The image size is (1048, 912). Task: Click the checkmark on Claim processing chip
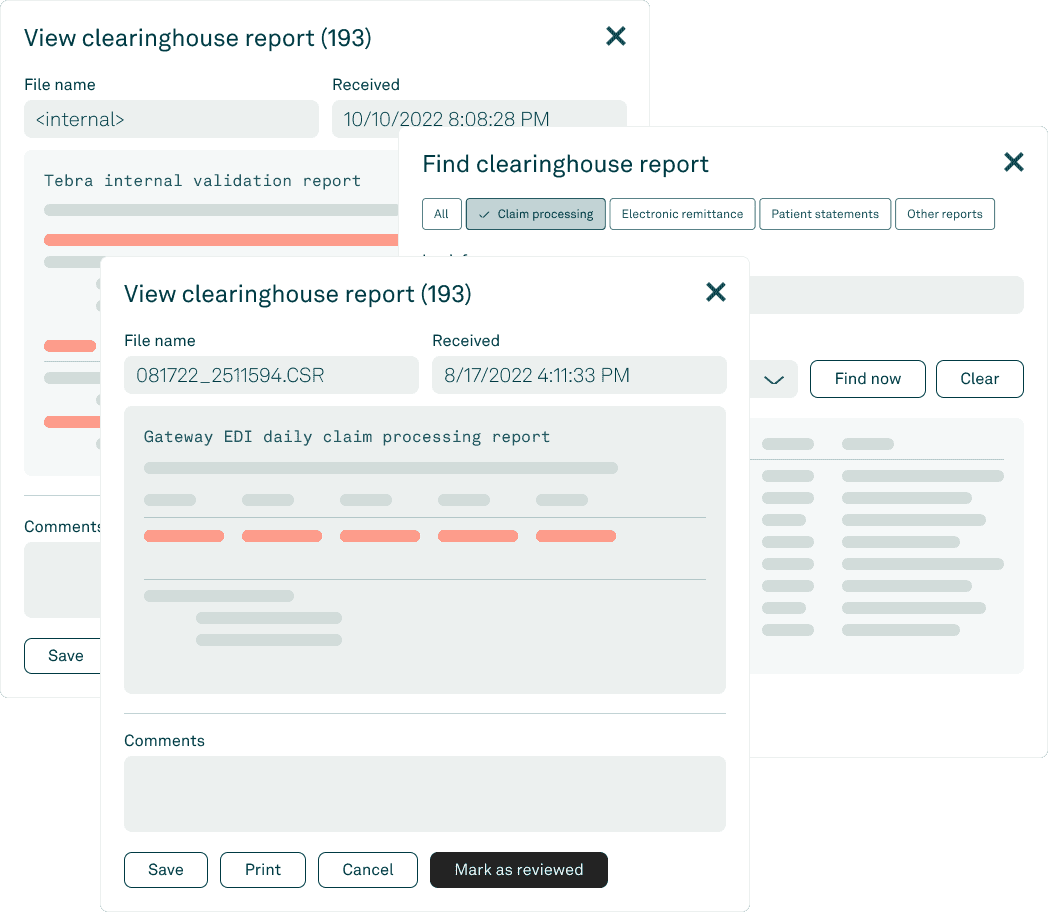[x=484, y=214]
